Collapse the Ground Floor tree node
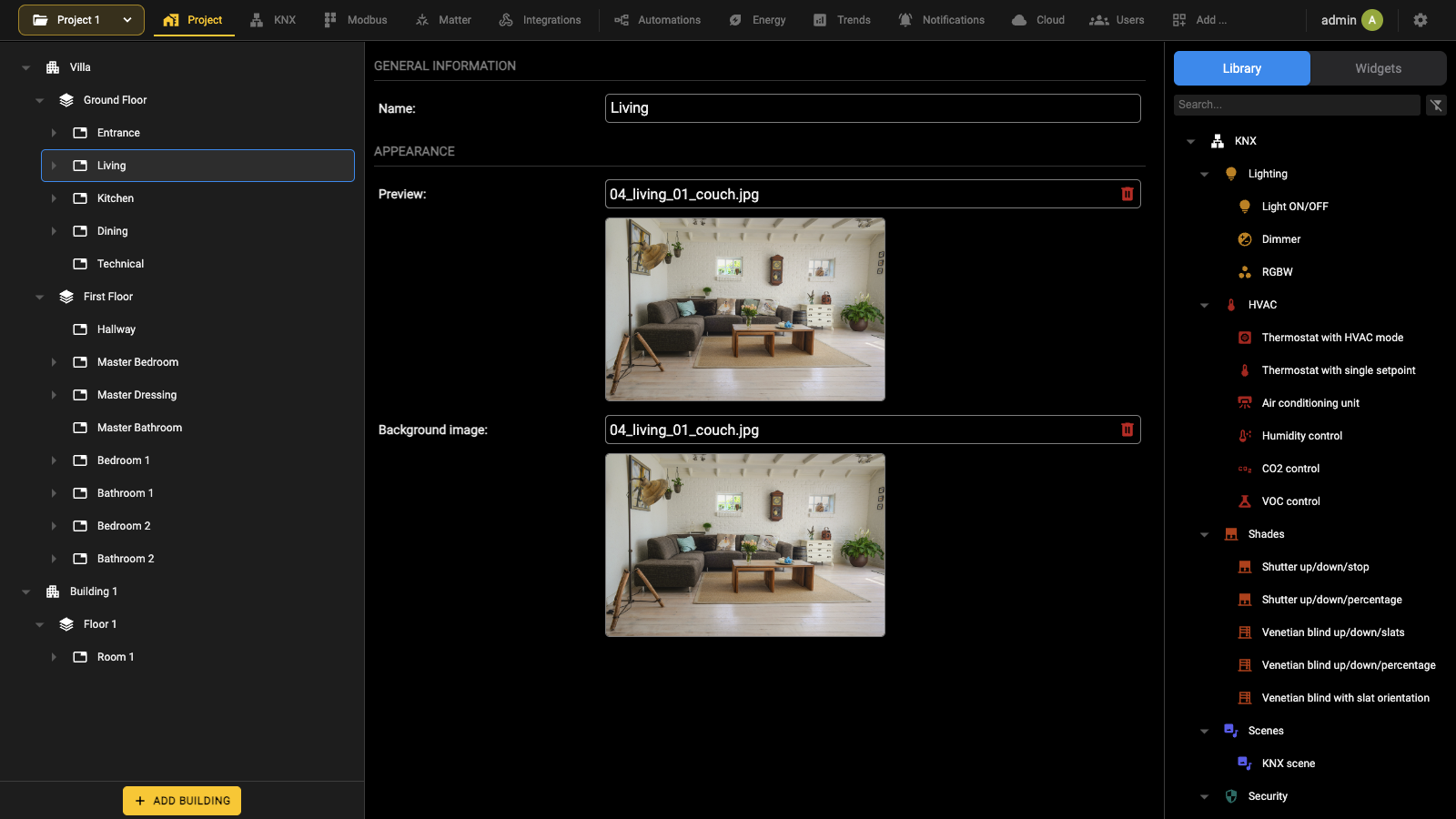The height and width of the screenshot is (819, 1456). pos(39,100)
